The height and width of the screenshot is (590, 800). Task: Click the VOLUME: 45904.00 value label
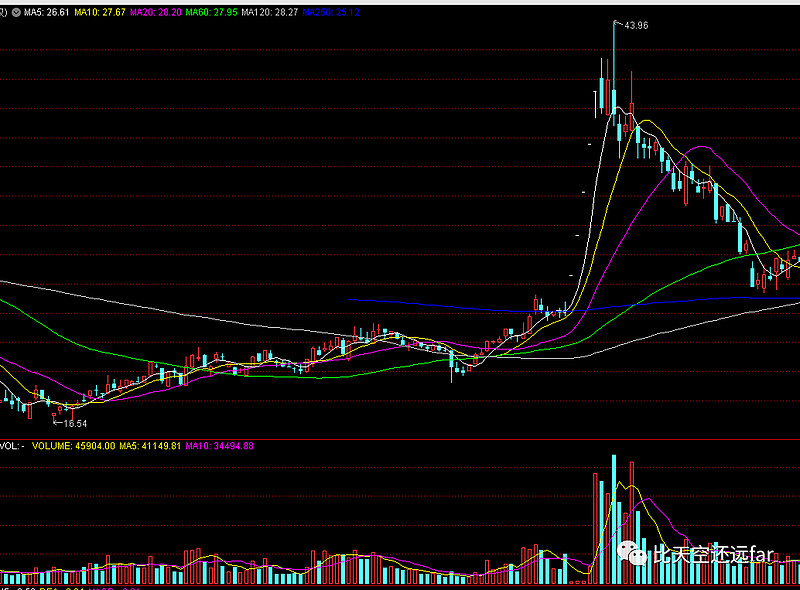[x=74, y=446]
